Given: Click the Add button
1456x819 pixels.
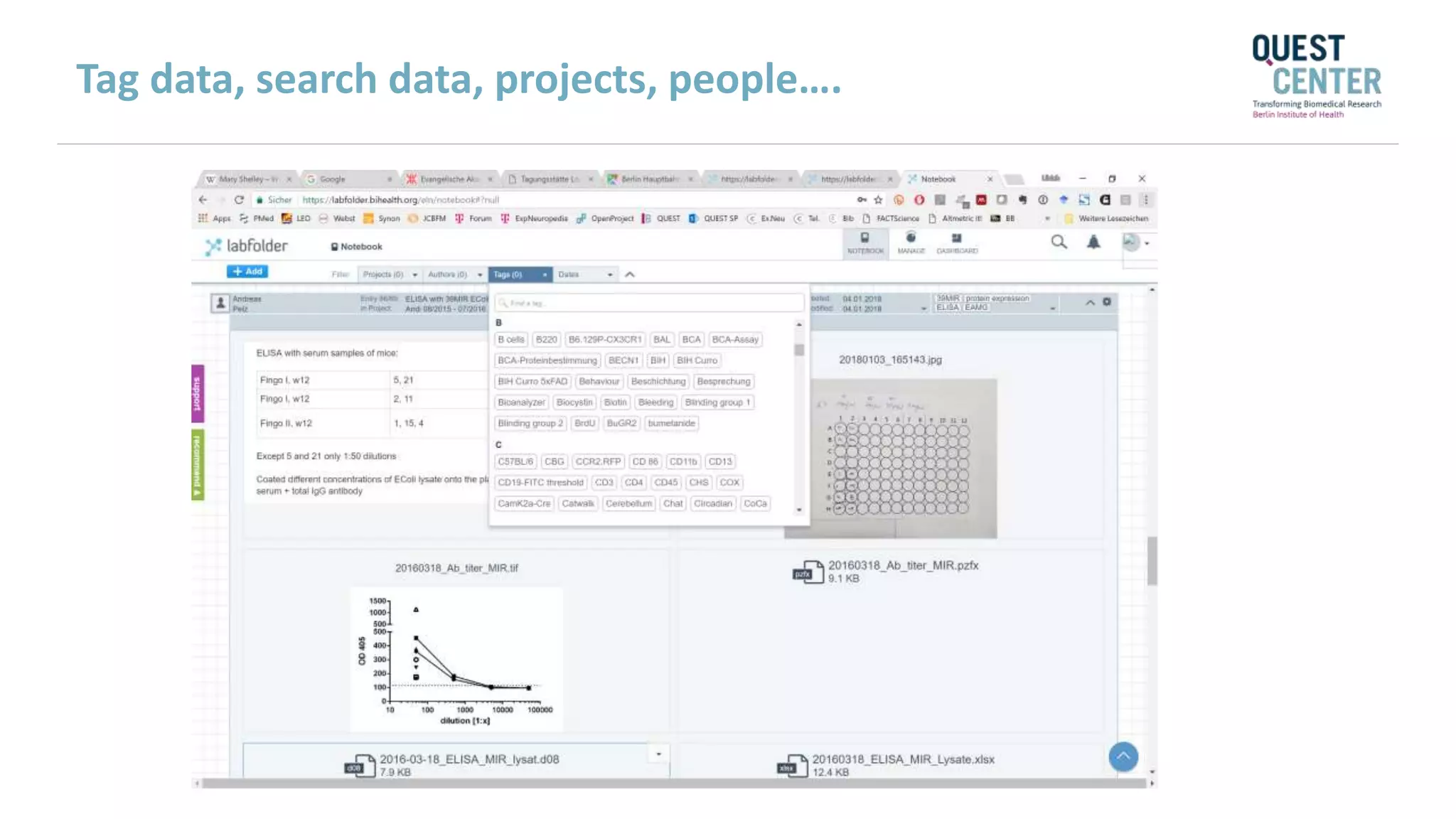Looking at the screenshot, I should (247, 272).
